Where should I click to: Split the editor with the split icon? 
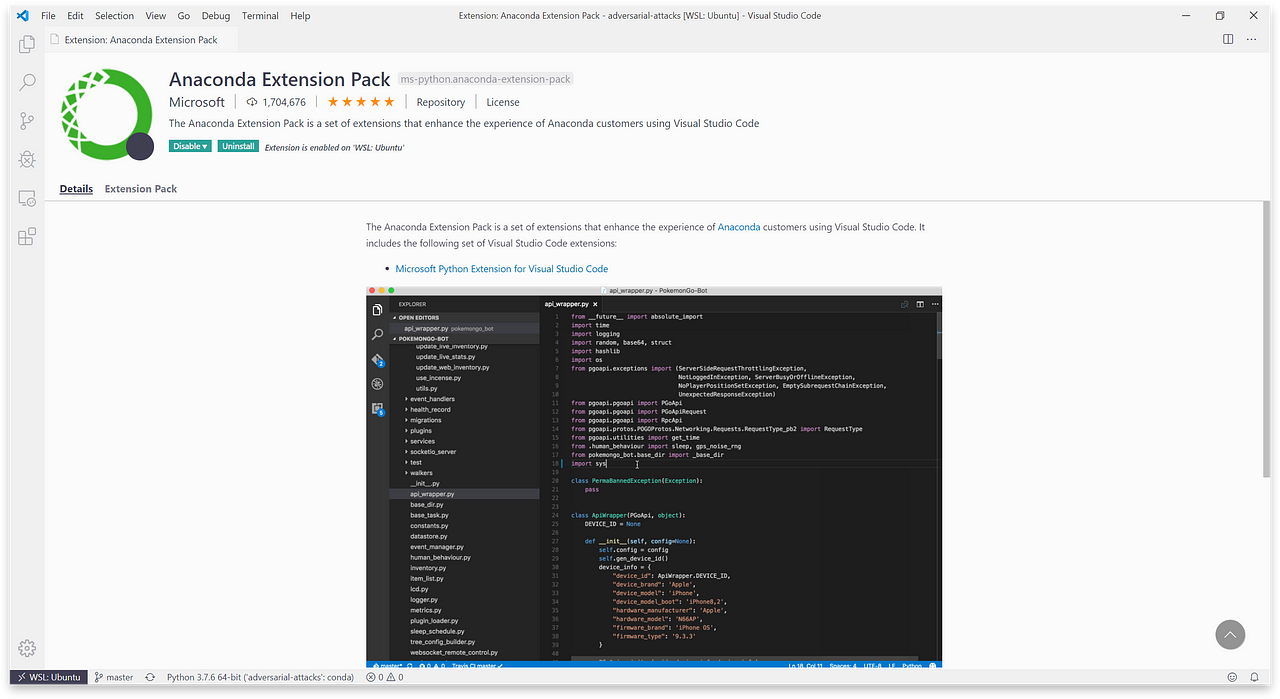click(x=1228, y=40)
